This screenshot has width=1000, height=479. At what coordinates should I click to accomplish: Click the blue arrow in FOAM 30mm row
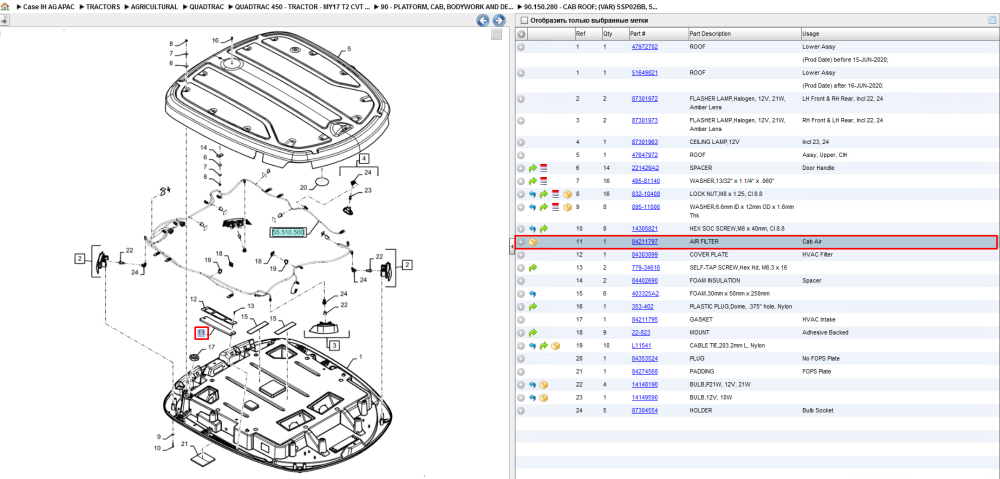533,293
